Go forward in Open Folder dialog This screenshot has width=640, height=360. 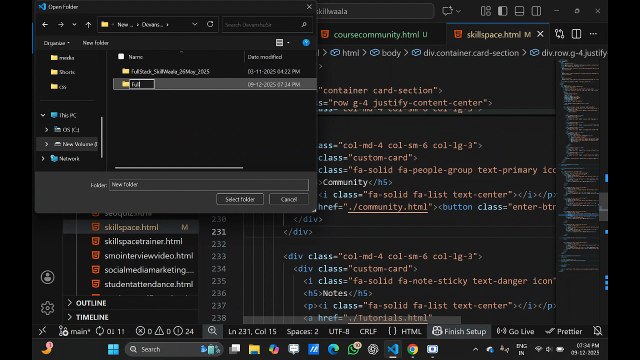point(61,25)
